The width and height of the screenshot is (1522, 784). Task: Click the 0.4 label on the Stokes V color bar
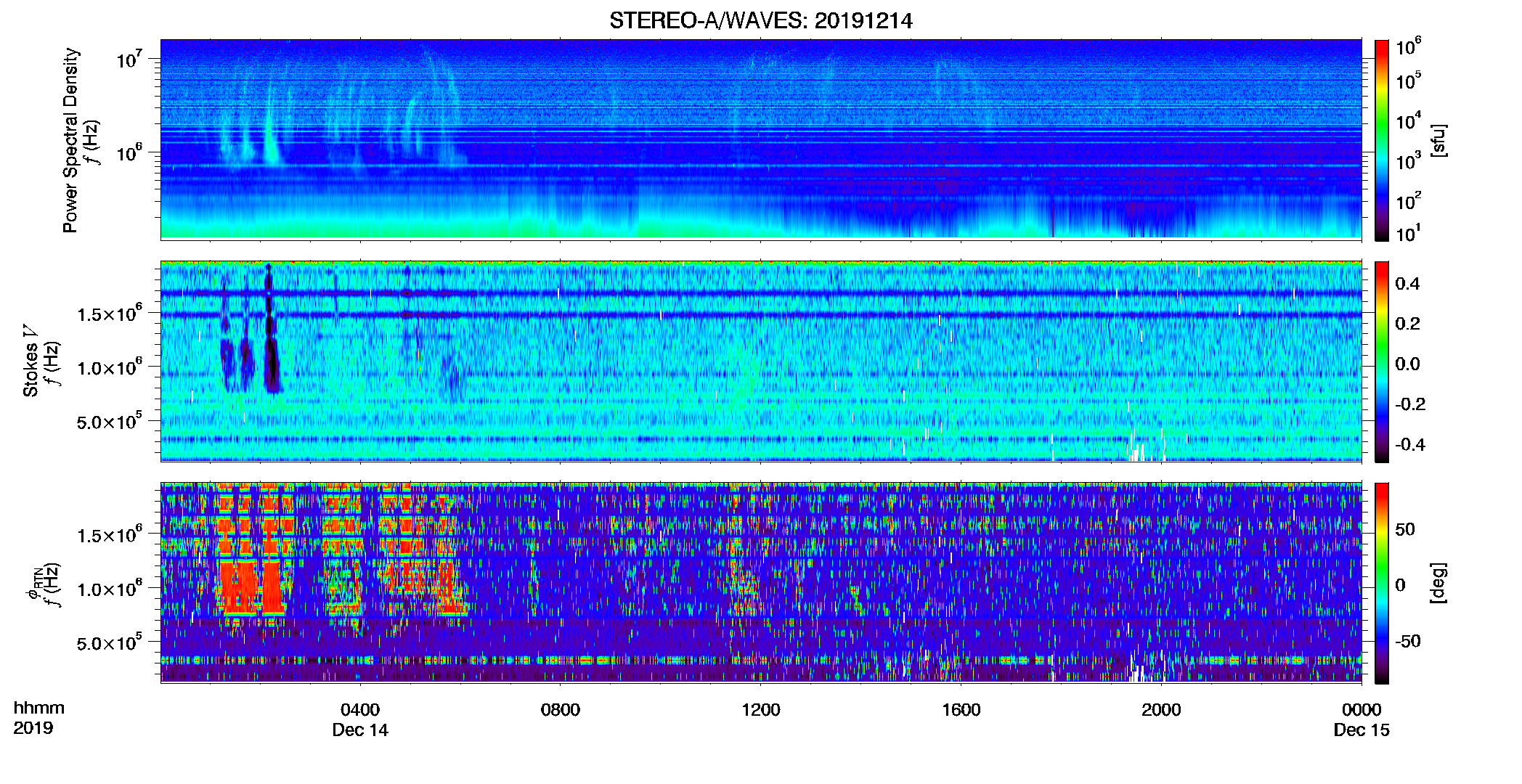click(x=1407, y=284)
